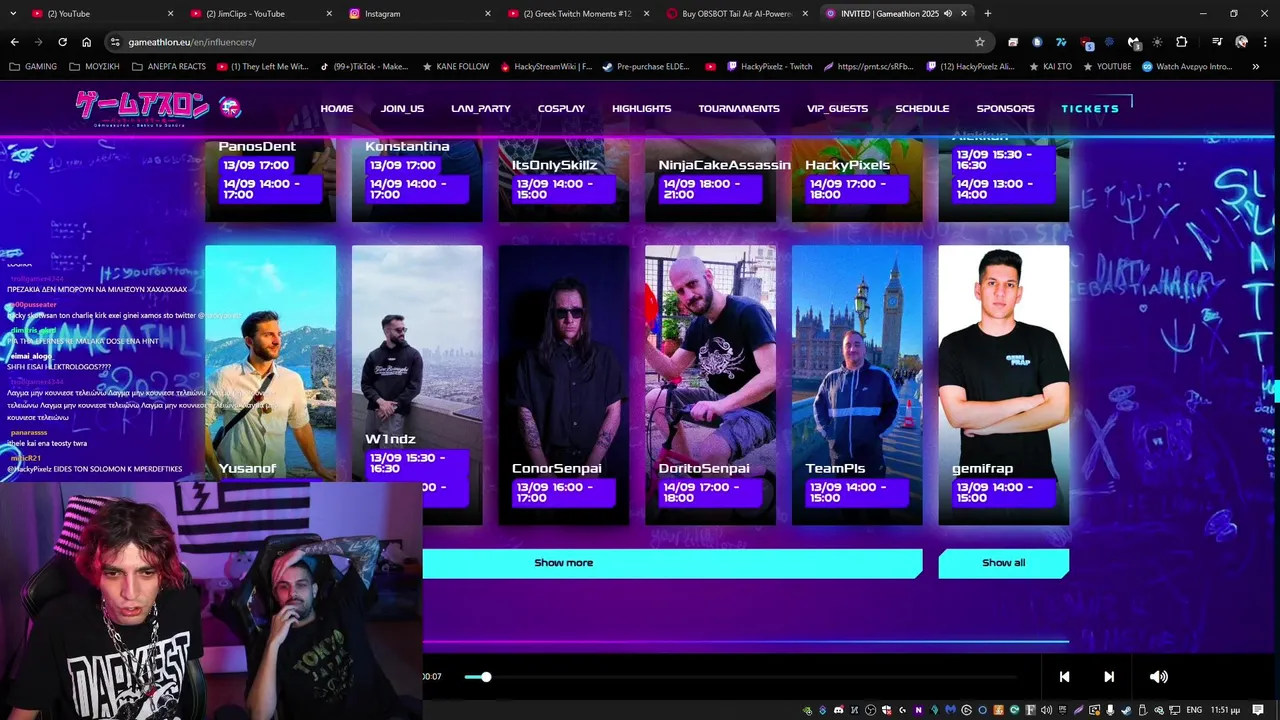
Task: Open the SCHEDULE menu item
Action: pos(922,108)
